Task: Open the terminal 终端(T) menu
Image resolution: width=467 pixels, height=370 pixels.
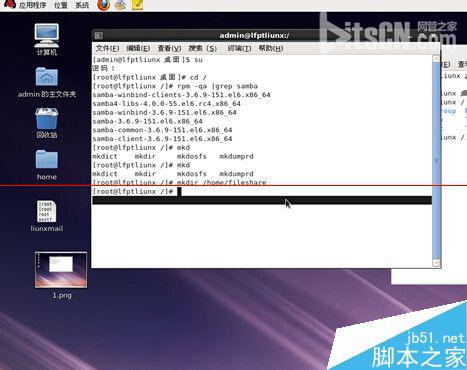Action: click(239, 48)
